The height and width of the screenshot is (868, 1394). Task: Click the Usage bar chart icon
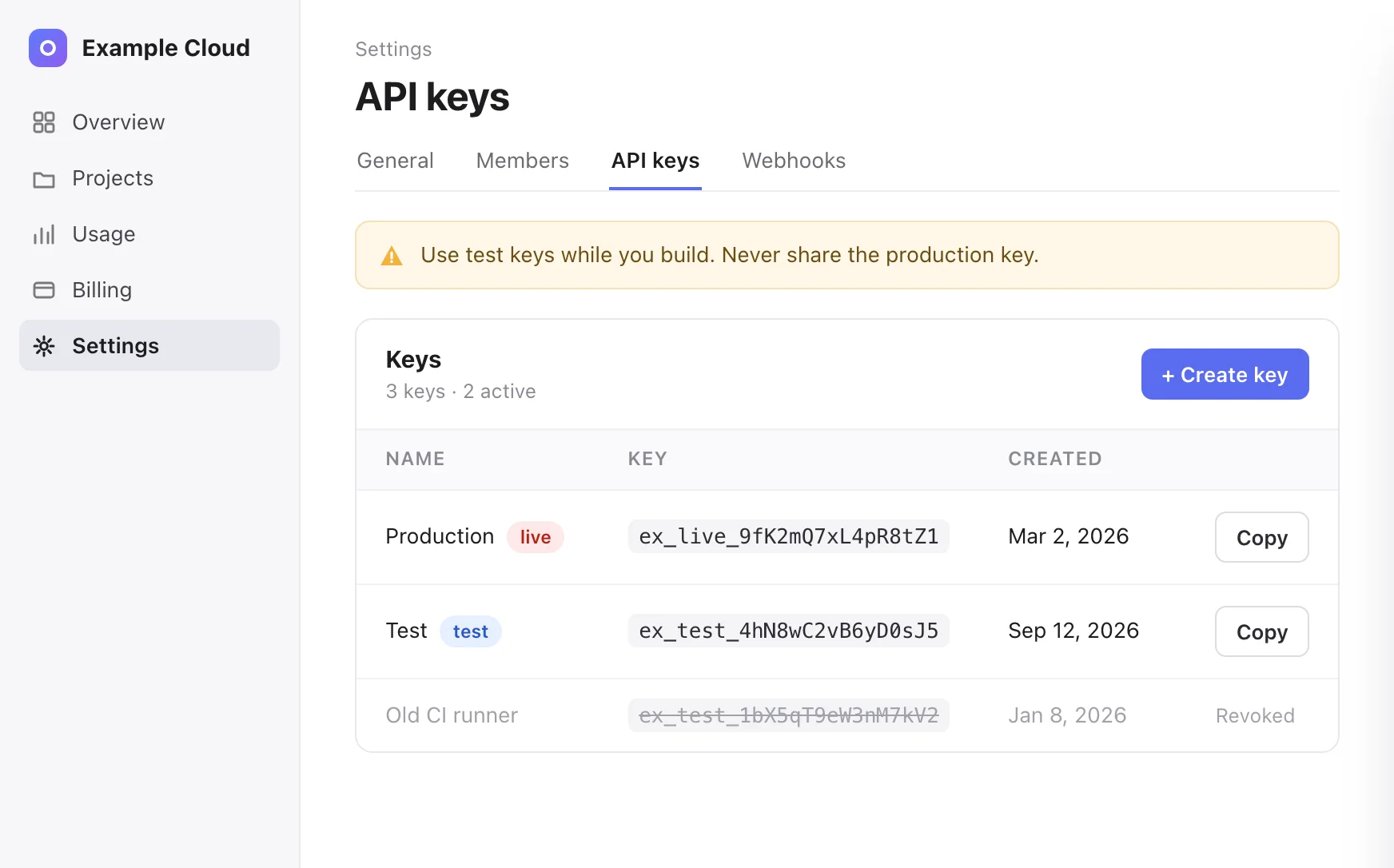44,234
